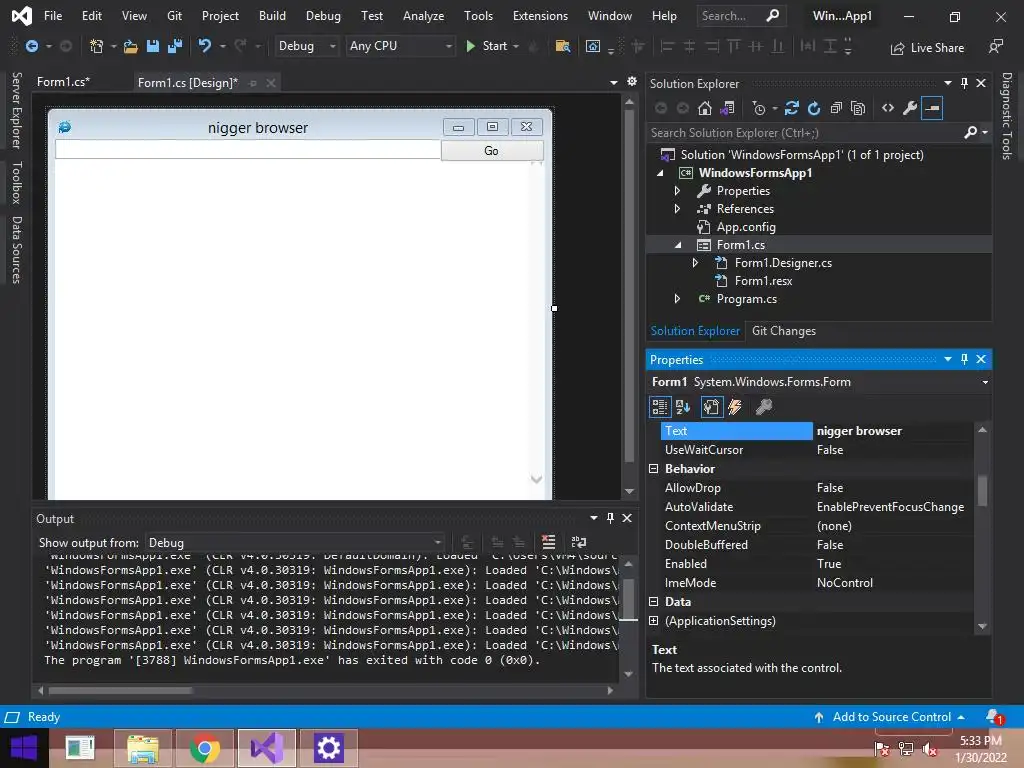This screenshot has width=1024, height=768.
Task: Switch to the Git Changes tab
Action: 784,331
